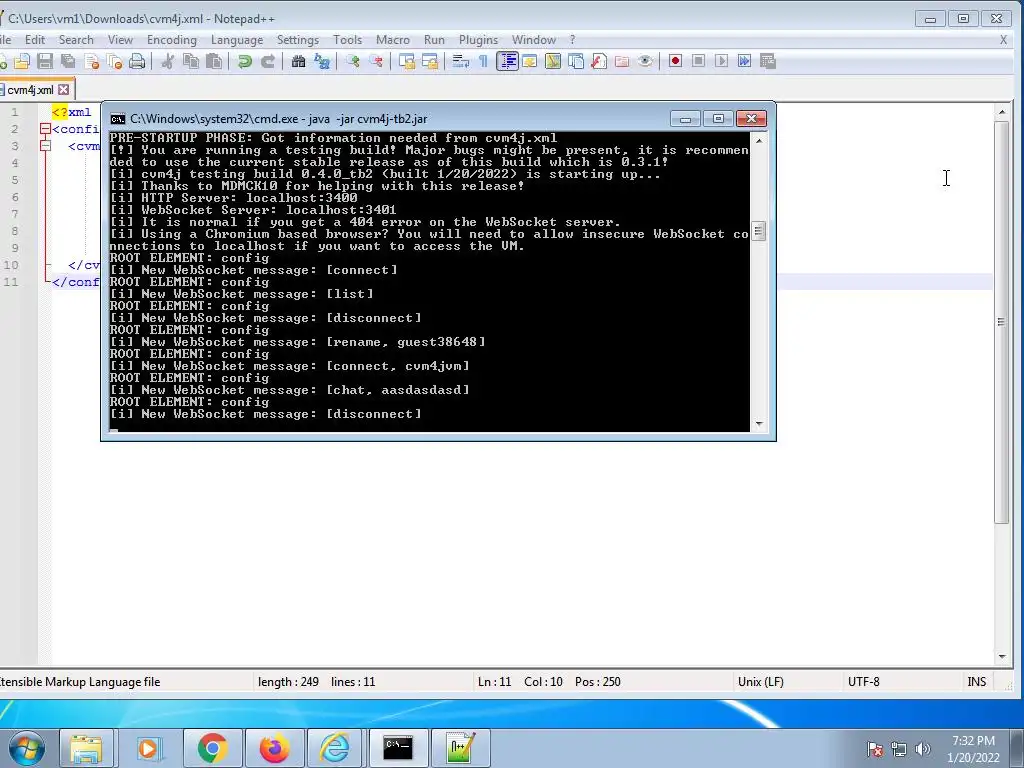Click the cmd window scrollbar thumb
Image resolution: width=1024 pixels, height=768 pixels.
(758, 231)
